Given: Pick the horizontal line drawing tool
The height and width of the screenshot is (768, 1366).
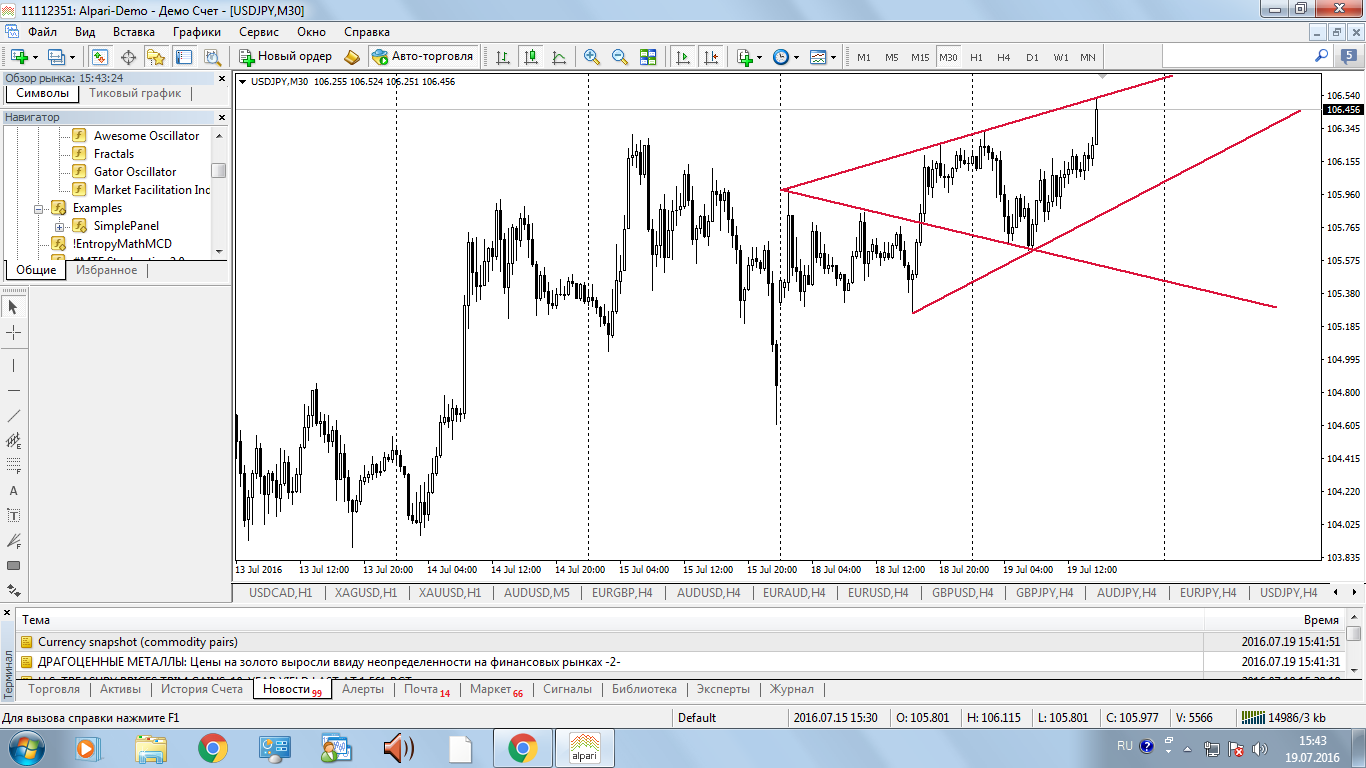Looking at the screenshot, I should (x=14, y=390).
